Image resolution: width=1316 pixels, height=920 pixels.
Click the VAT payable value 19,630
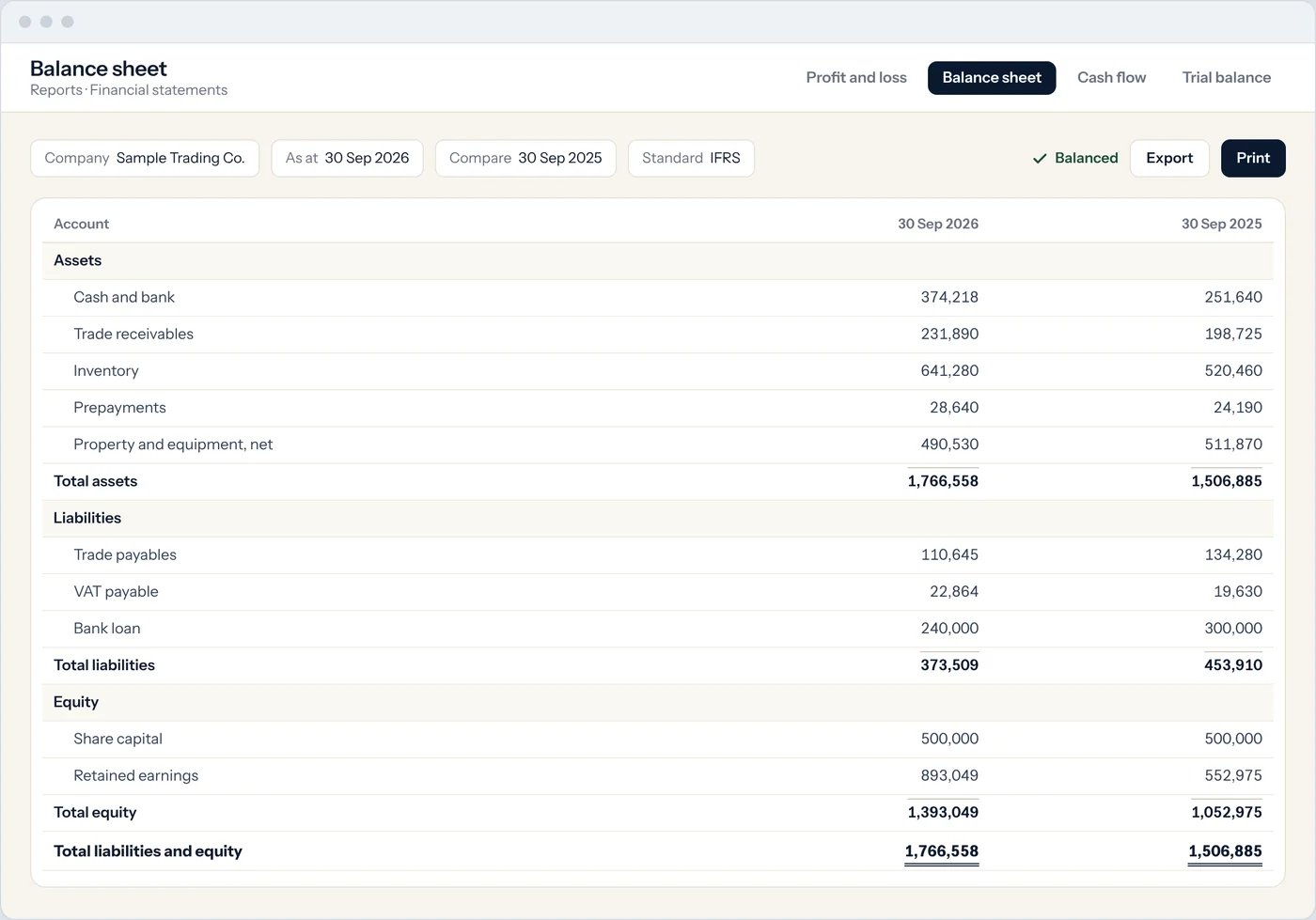click(1238, 591)
